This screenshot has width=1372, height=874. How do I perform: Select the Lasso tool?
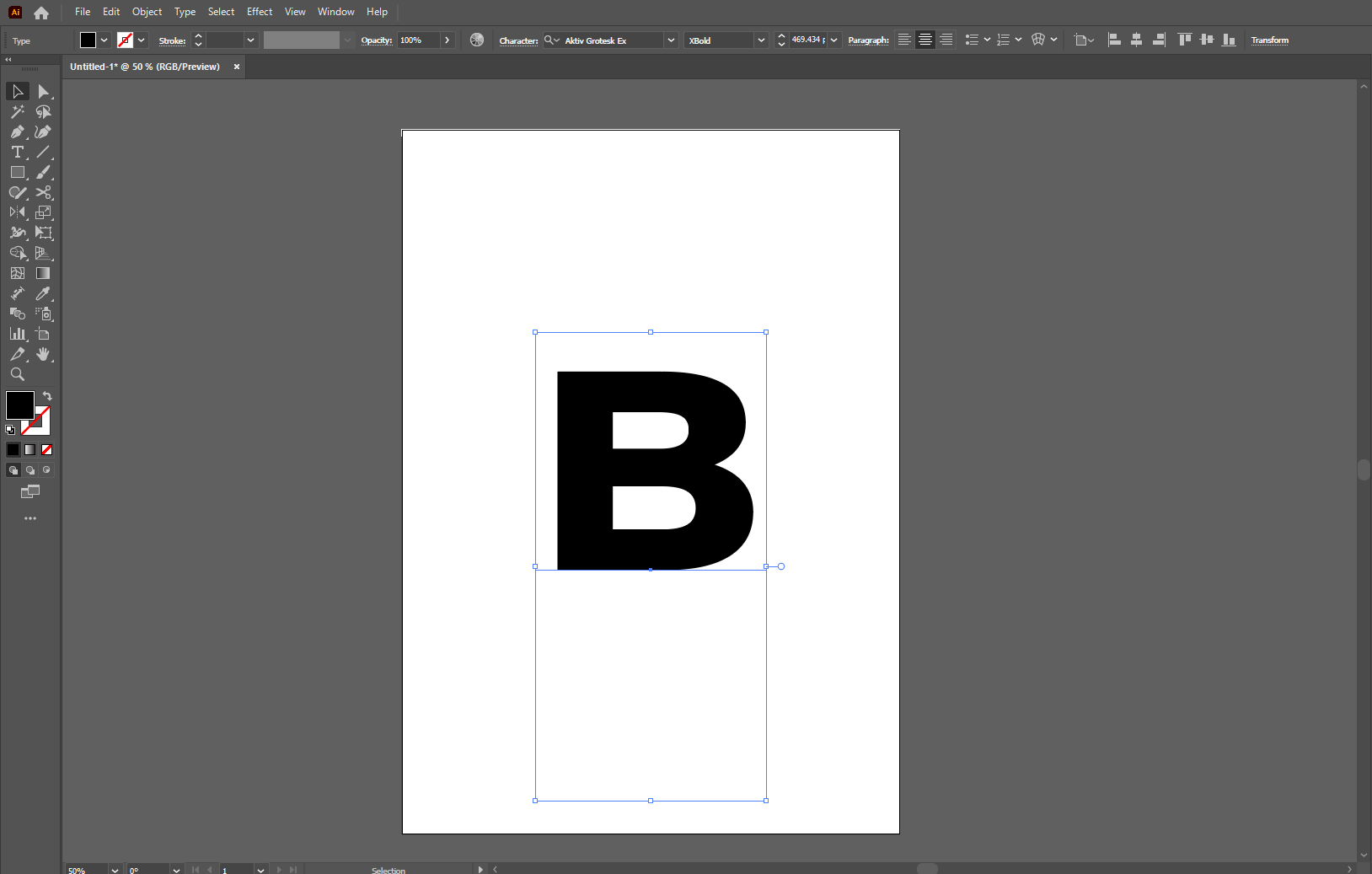(44, 111)
